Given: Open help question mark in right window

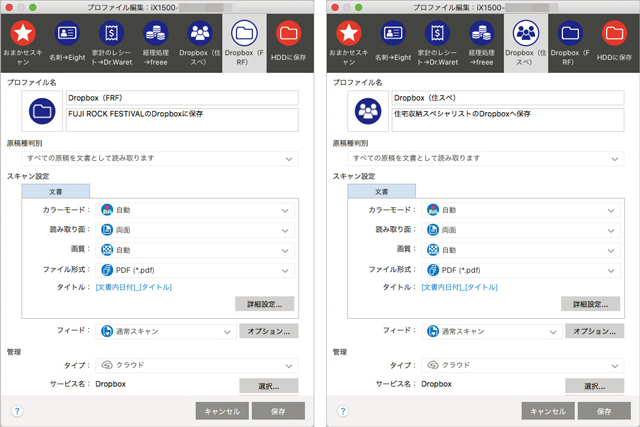Looking at the screenshot, I should coord(343,411).
